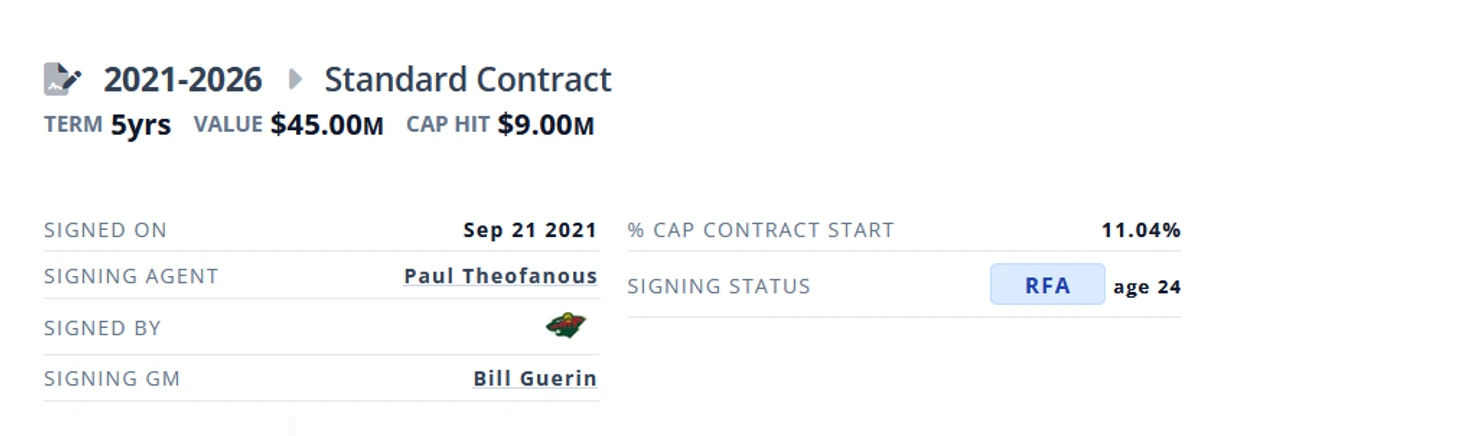Open Paul Theofanous agent link
The width and height of the screenshot is (1460, 436).
500,276
